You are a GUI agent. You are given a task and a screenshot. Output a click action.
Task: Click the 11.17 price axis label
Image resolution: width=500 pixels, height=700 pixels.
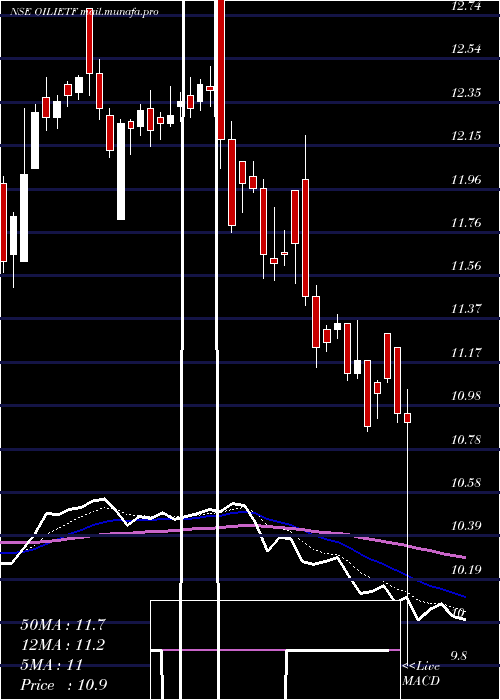(x=466, y=353)
